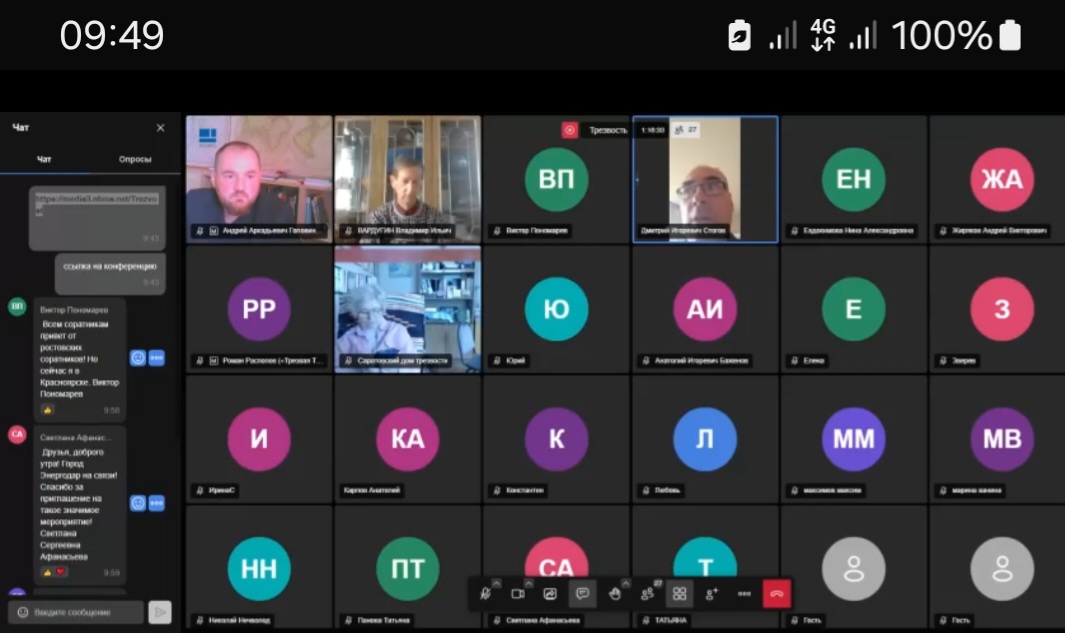Click the send message arrow icon

(x=159, y=612)
